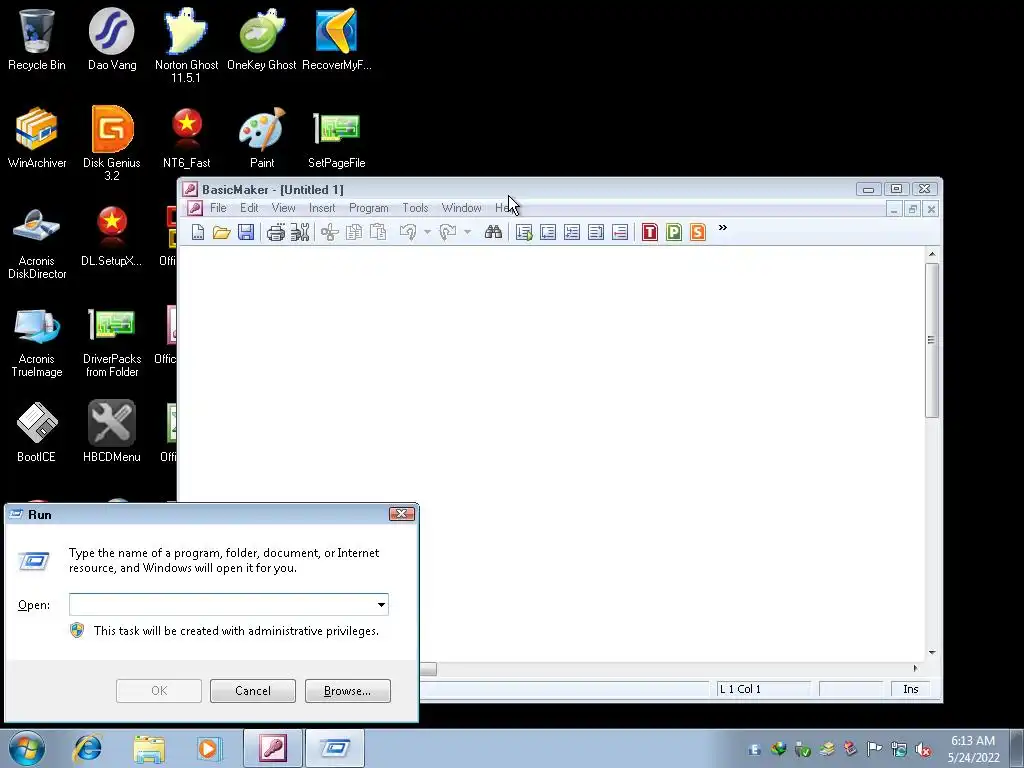Select the Dao Vang desktop icon
This screenshot has width=1024, height=768.
112,39
